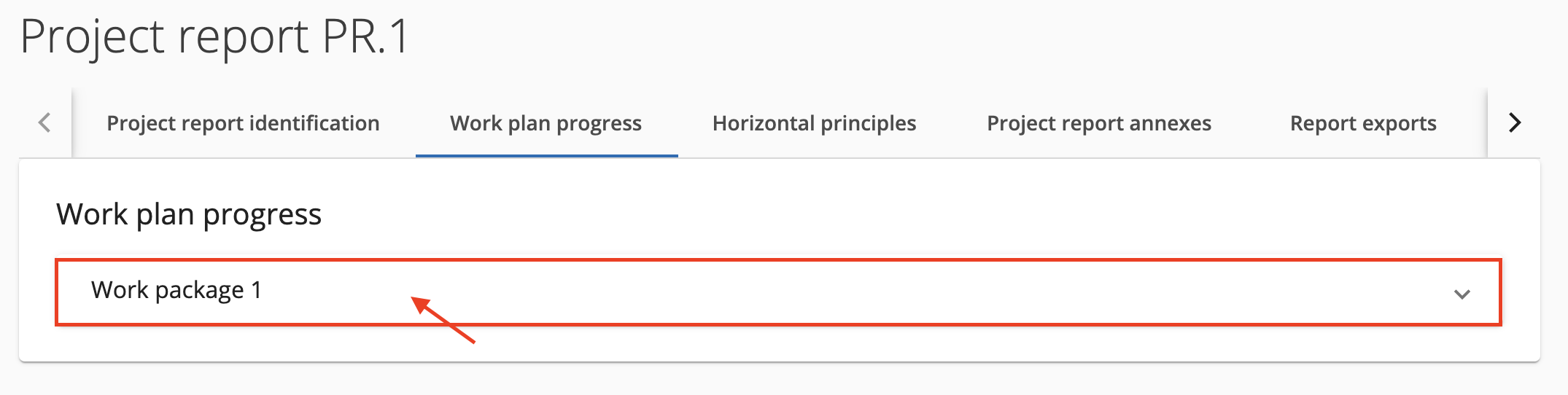Click the "Work package 1" panel label
Screen dimensions: 1568x395
(176, 290)
